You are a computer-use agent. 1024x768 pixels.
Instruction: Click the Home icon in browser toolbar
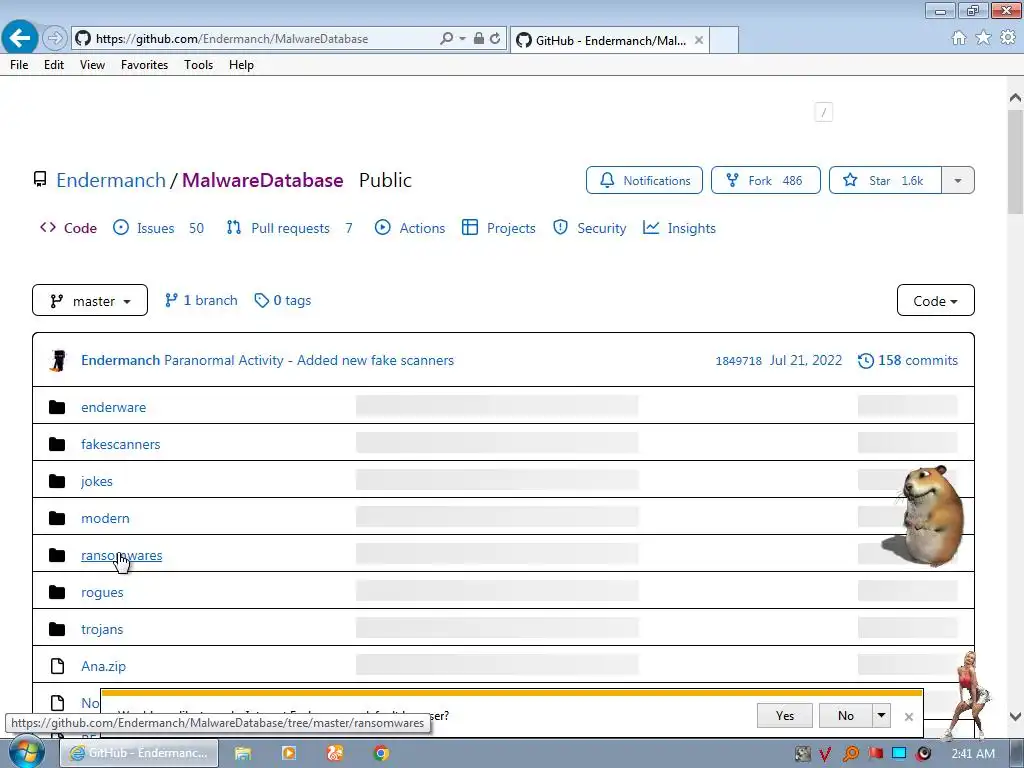[x=959, y=38]
